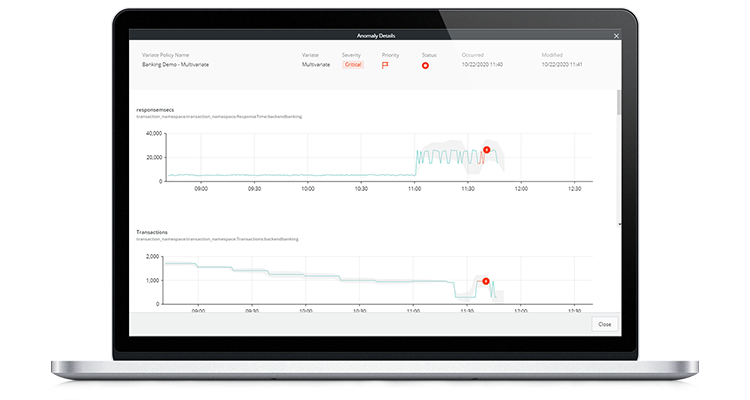Click the red priority flag icon
Viewport: 750px width, 400px height.
tap(385, 65)
